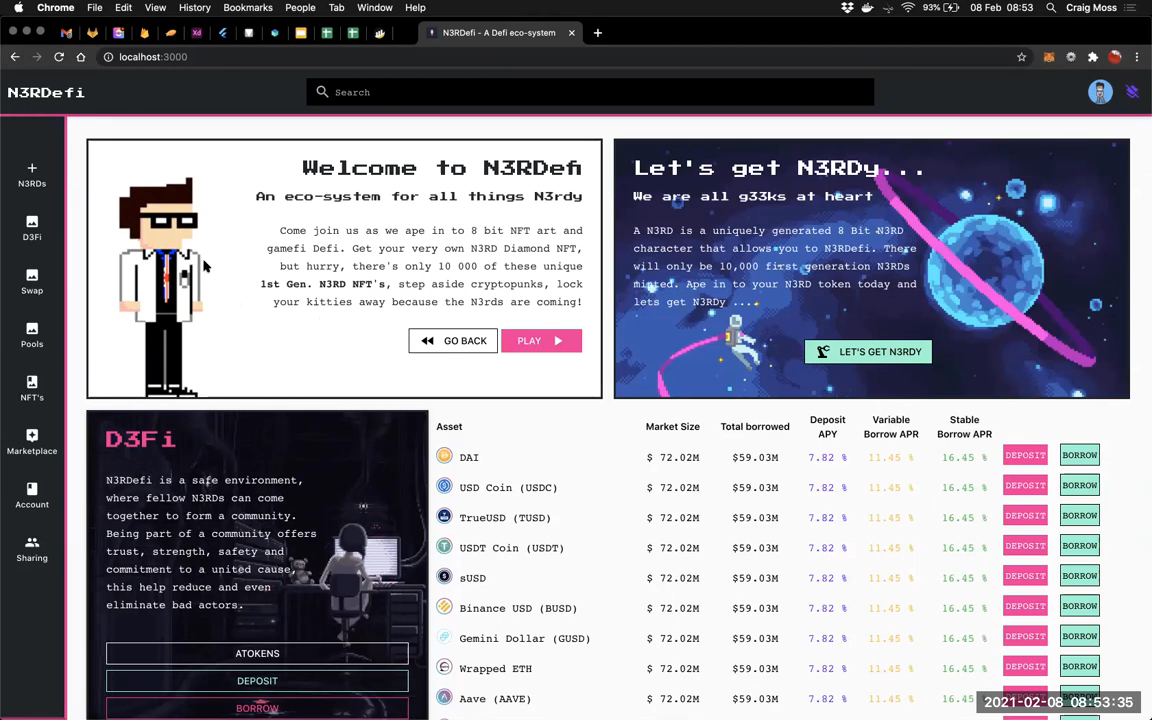The height and width of the screenshot is (720, 1152).
Task: Click the ATOKENS button
Action: tap(257, 653)
